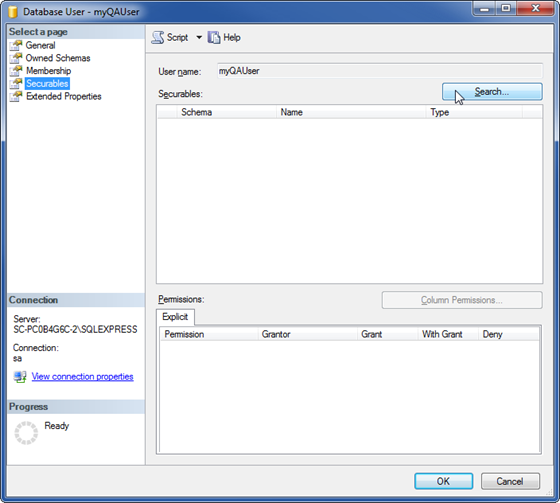The image size is (560, 503).
Task: Open the Script dropdown arrow
Action: pos(199,37)
